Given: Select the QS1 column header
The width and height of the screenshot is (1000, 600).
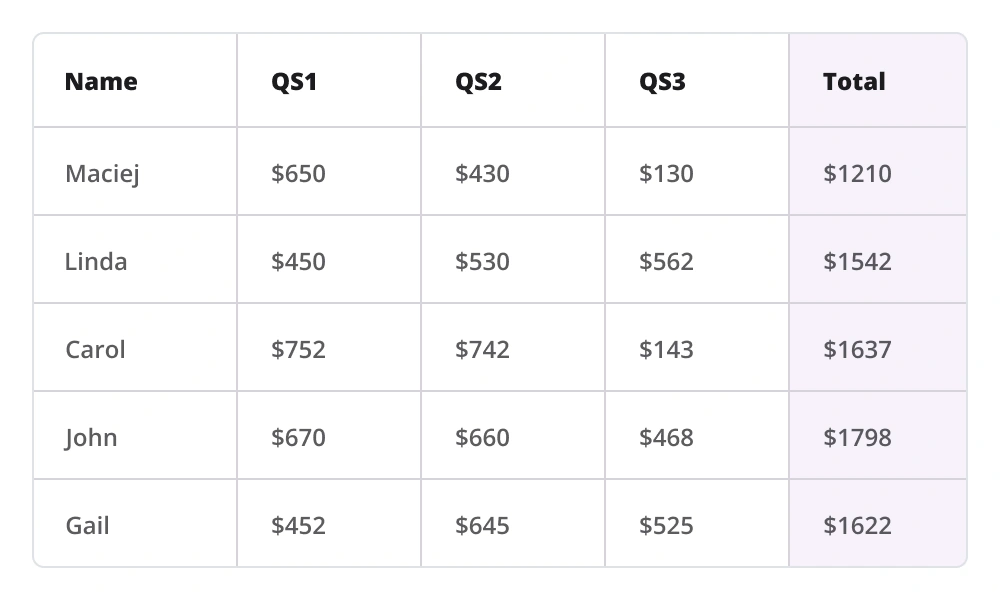Looking at the screenshot, I should (x=294, y=82).
